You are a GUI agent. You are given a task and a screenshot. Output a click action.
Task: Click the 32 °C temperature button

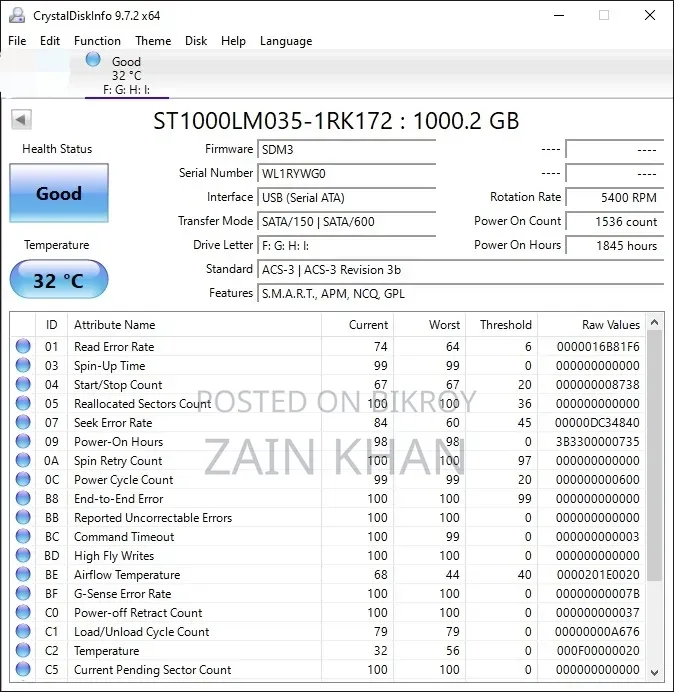coord(59,280)
